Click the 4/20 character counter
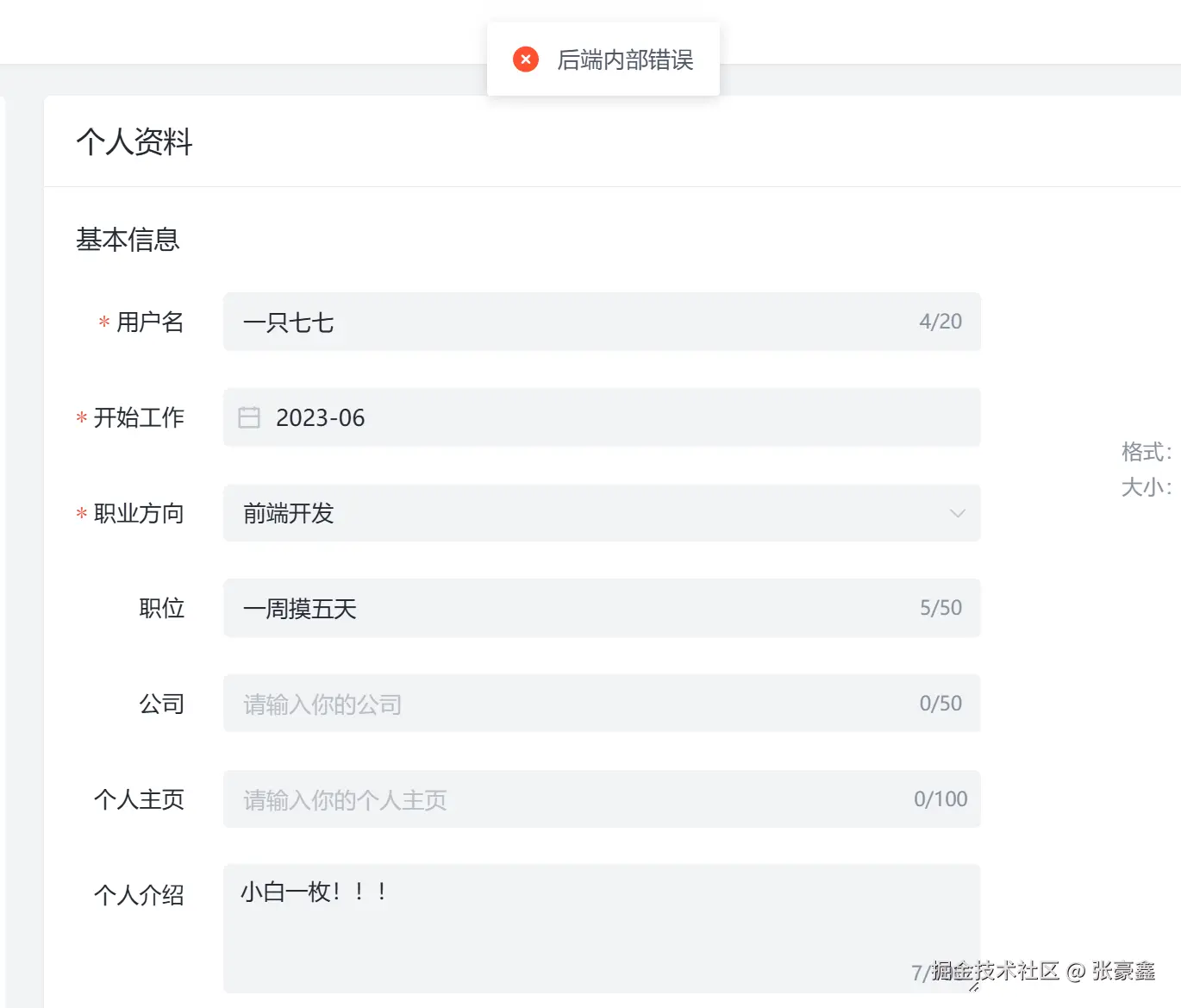Screen dimensions: 1181x1008 pyautogui.click(x=940, y=322)
